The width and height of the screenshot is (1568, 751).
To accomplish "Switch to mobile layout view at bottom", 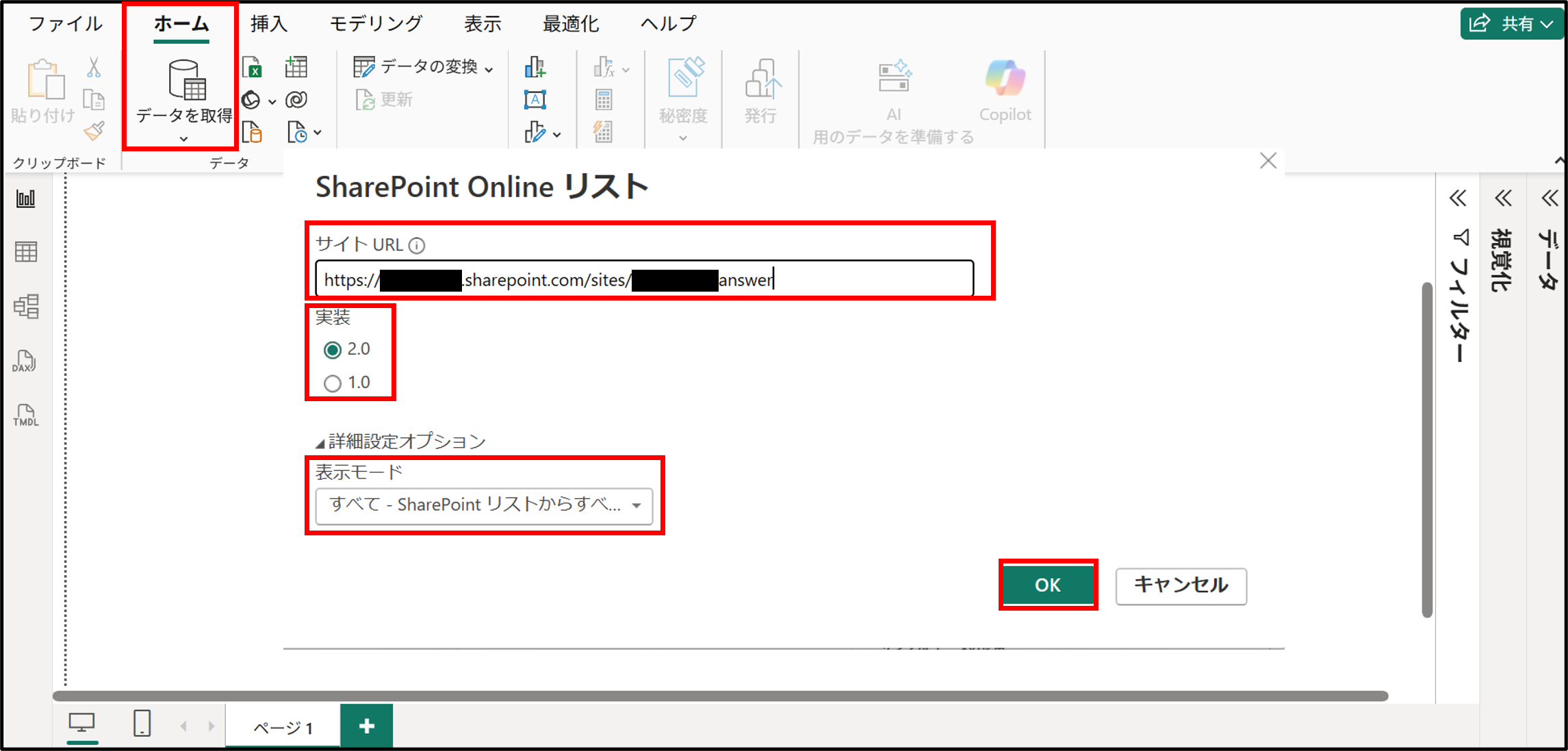I will [x=140, y=724].
